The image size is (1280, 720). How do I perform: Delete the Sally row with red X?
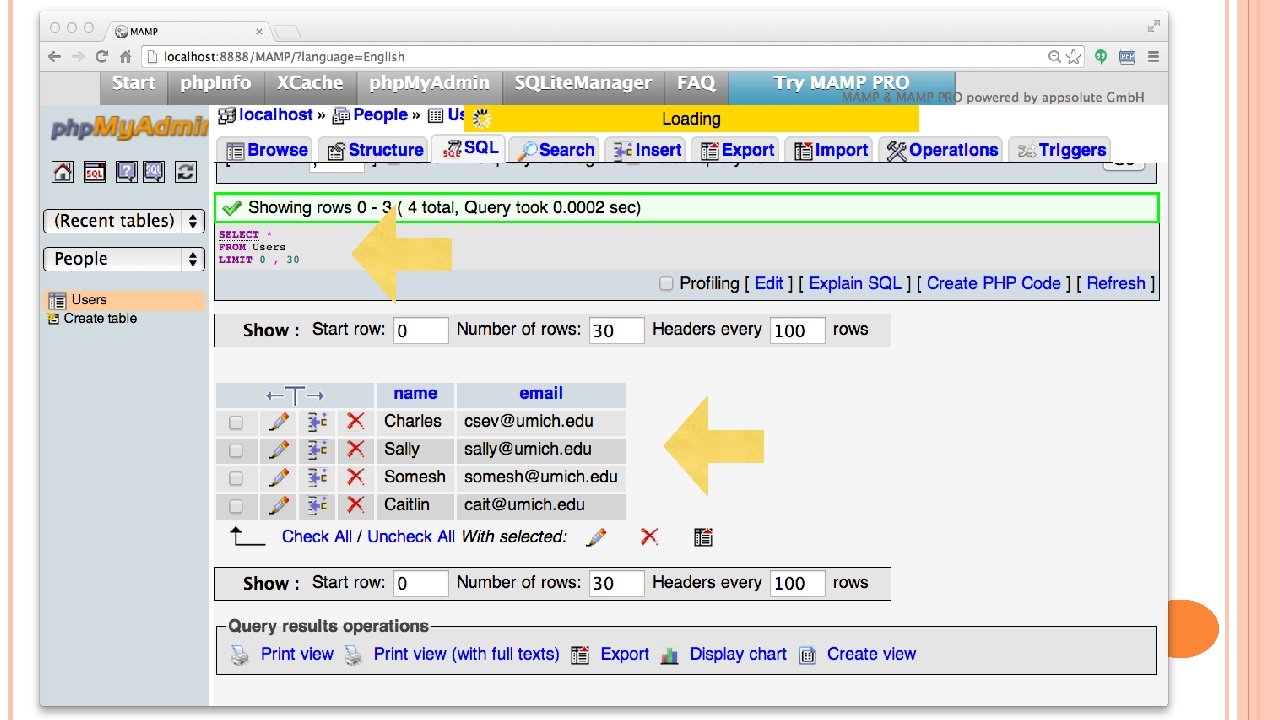[355, 450]
